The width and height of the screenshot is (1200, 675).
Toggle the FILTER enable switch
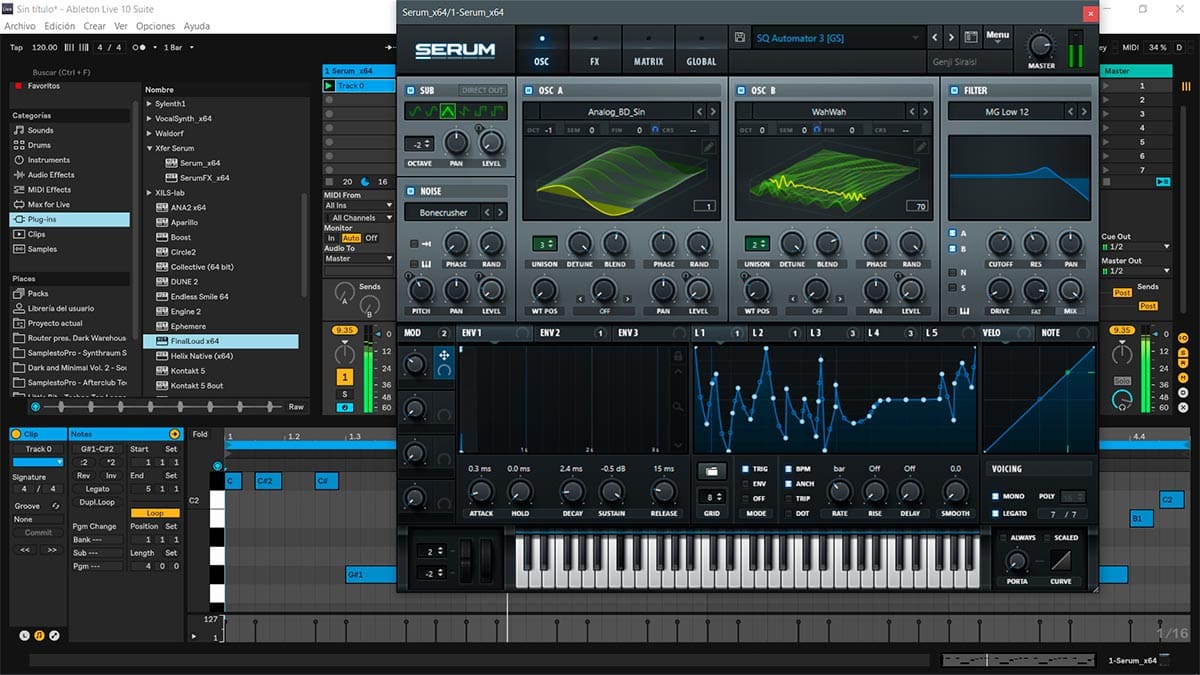click(953, 91)
